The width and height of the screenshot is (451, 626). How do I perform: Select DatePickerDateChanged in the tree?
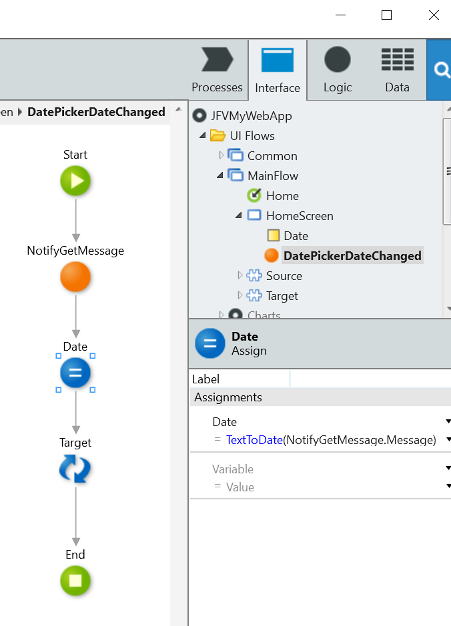point(352,256)
